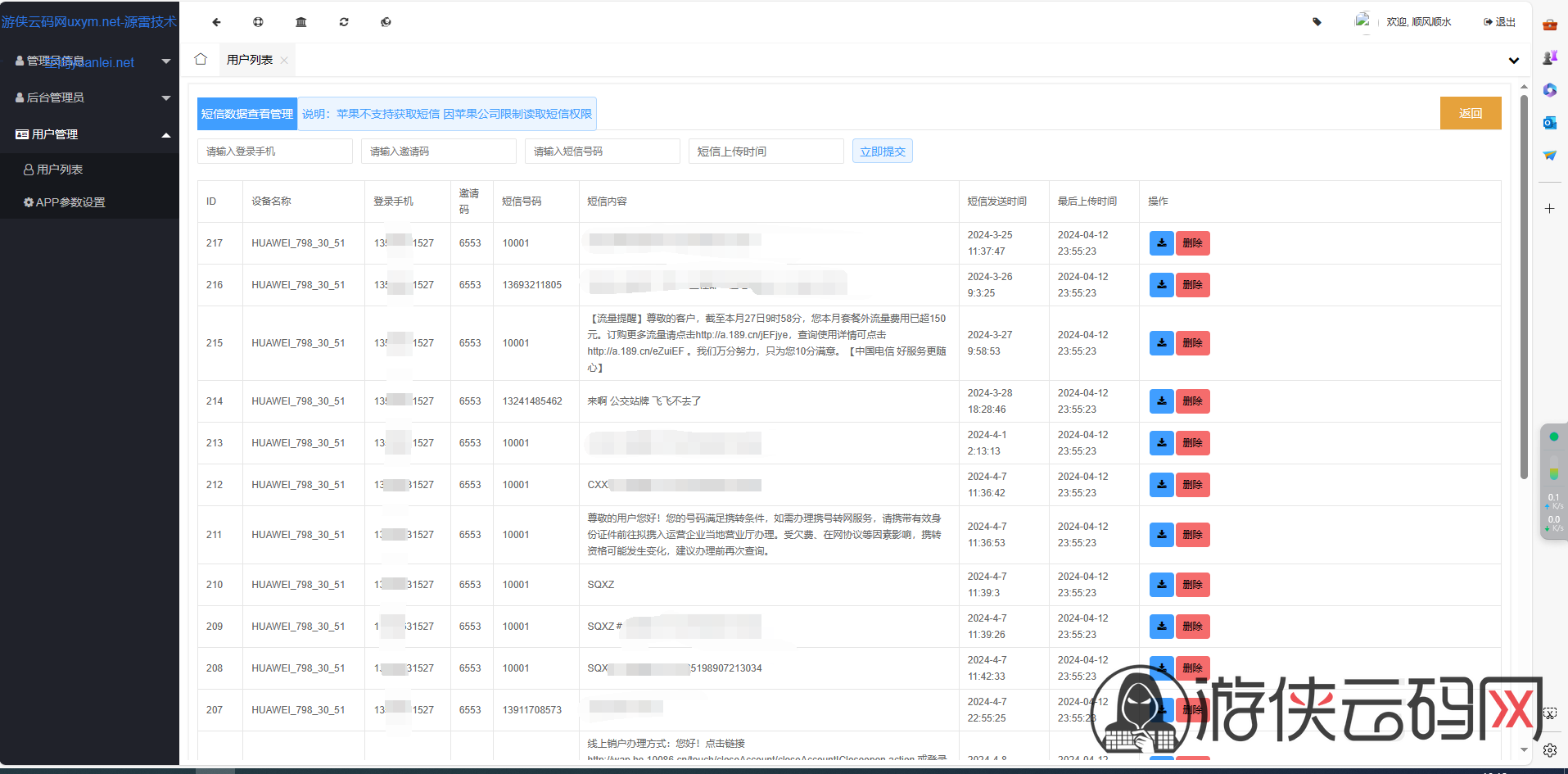Open the browser sidebar settings gear
This screenshot has height=774, width=1568.
1550,749
